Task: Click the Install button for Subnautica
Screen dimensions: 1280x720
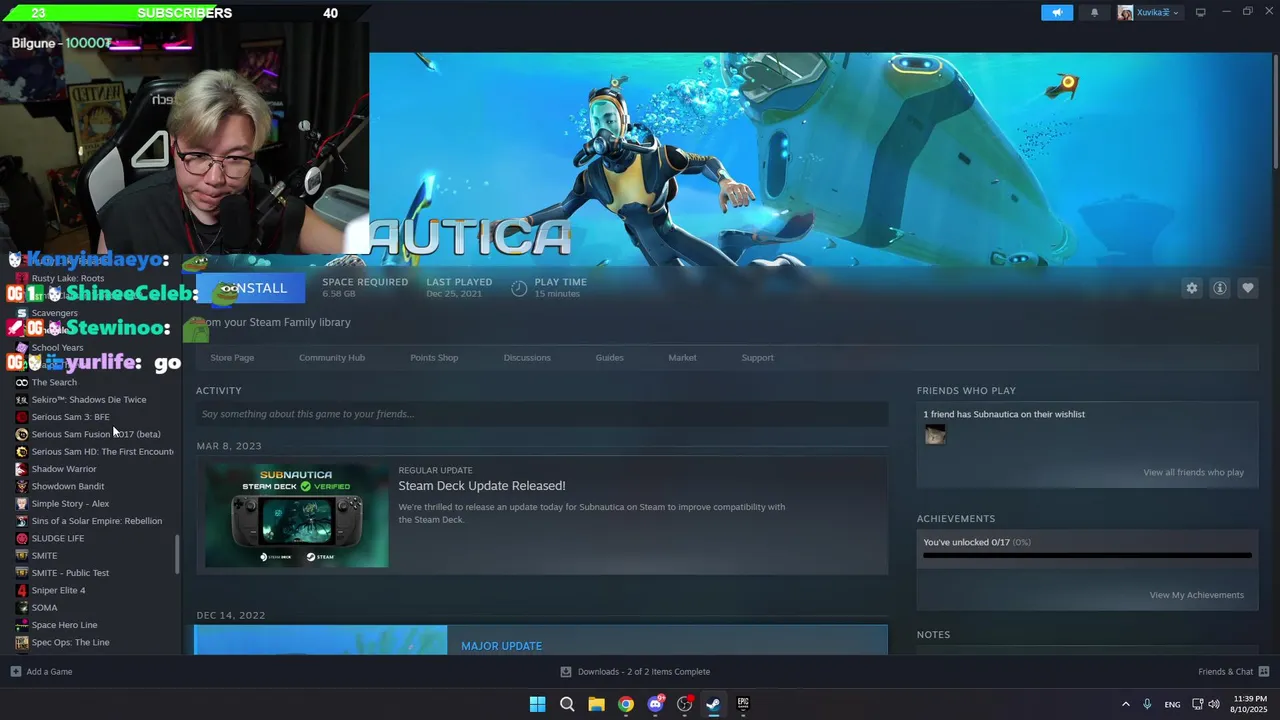Action: pyautogui.click(x=250, y=288)
